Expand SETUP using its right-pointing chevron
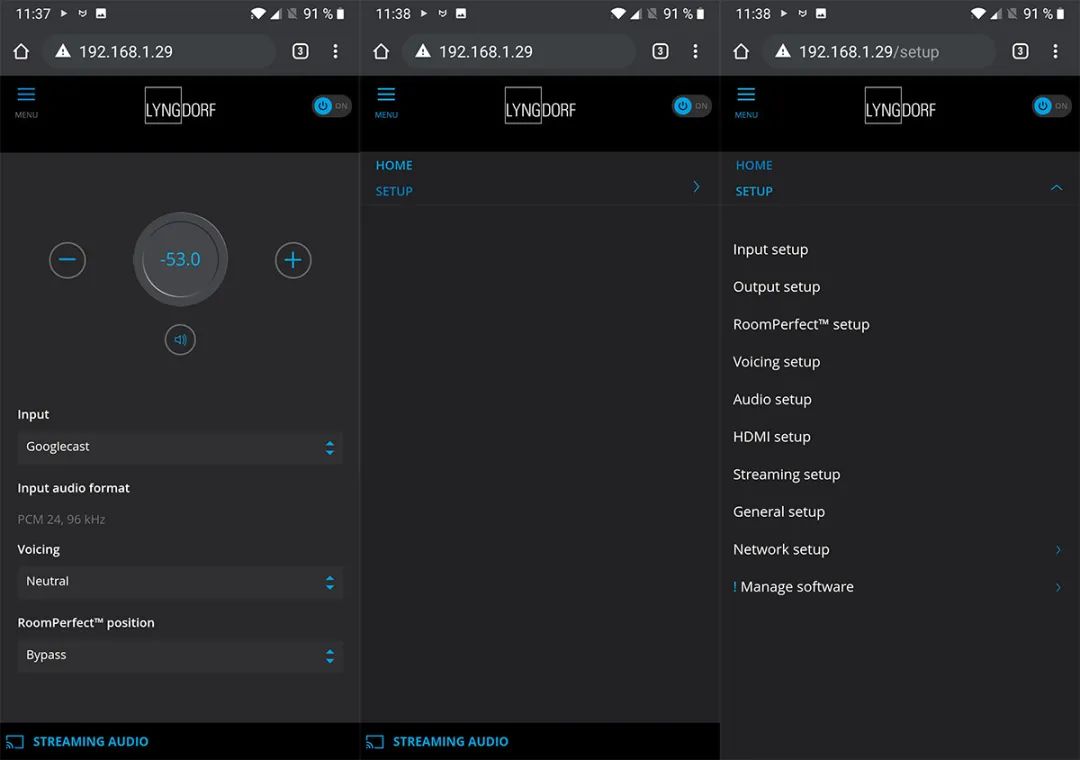Screen dimensions: 1080x760 click(696, 187)
